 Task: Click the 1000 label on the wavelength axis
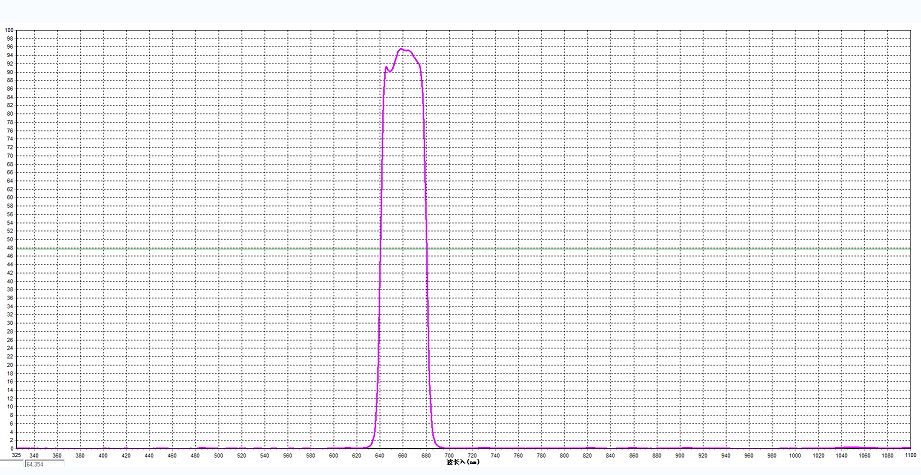[x=795, y=456]
